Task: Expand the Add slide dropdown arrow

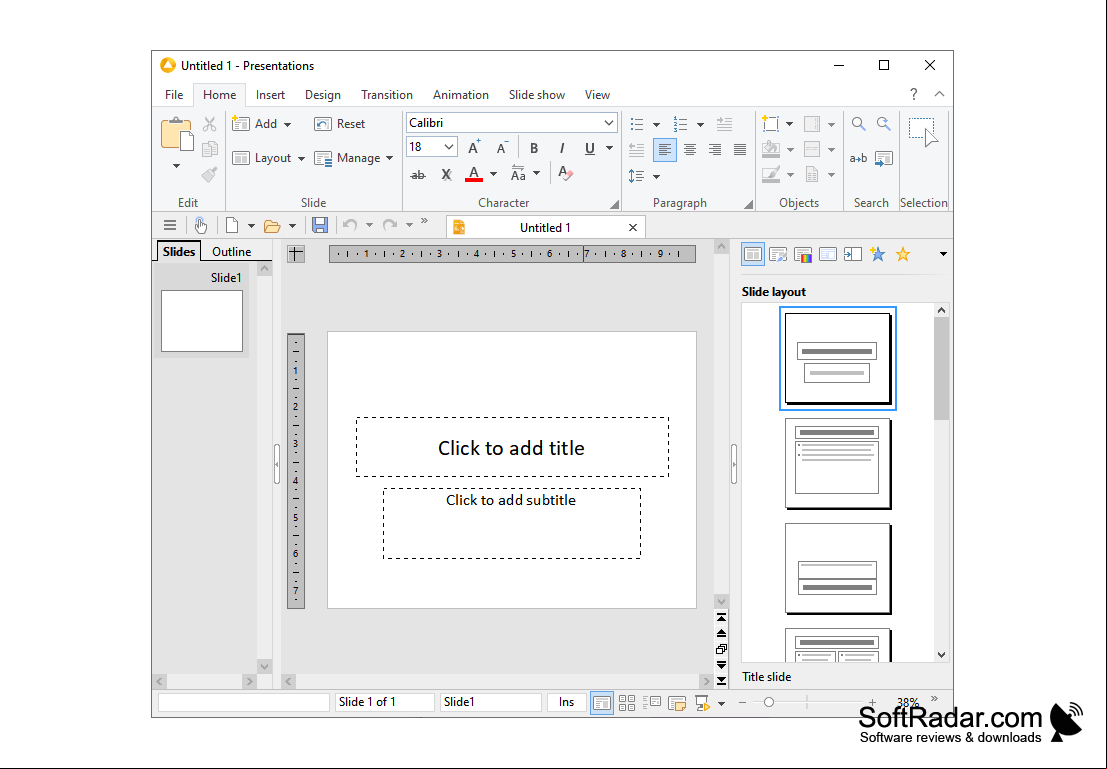Action: tap(287, 124)
